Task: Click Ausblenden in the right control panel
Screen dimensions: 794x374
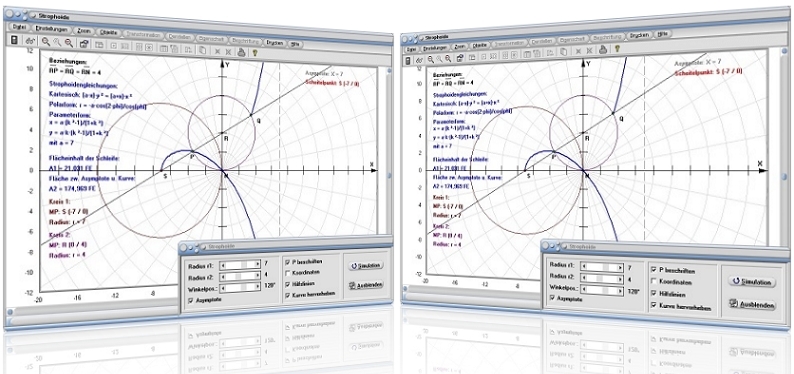Action: pos(752,305)
